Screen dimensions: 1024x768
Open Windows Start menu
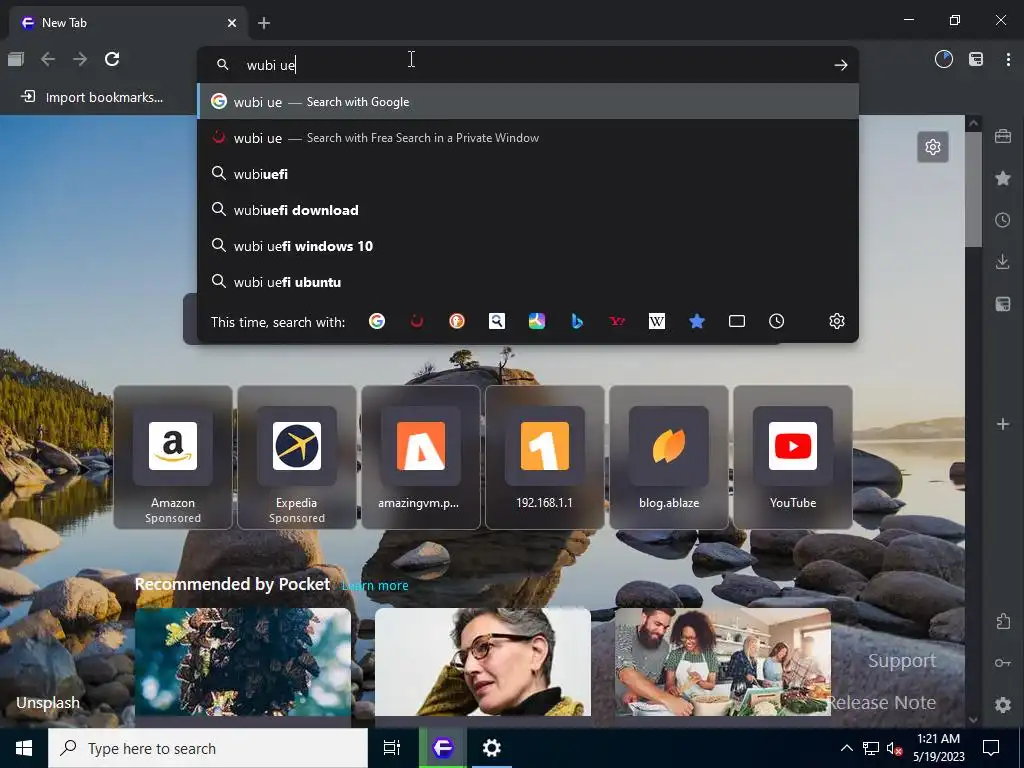(24, 748)
